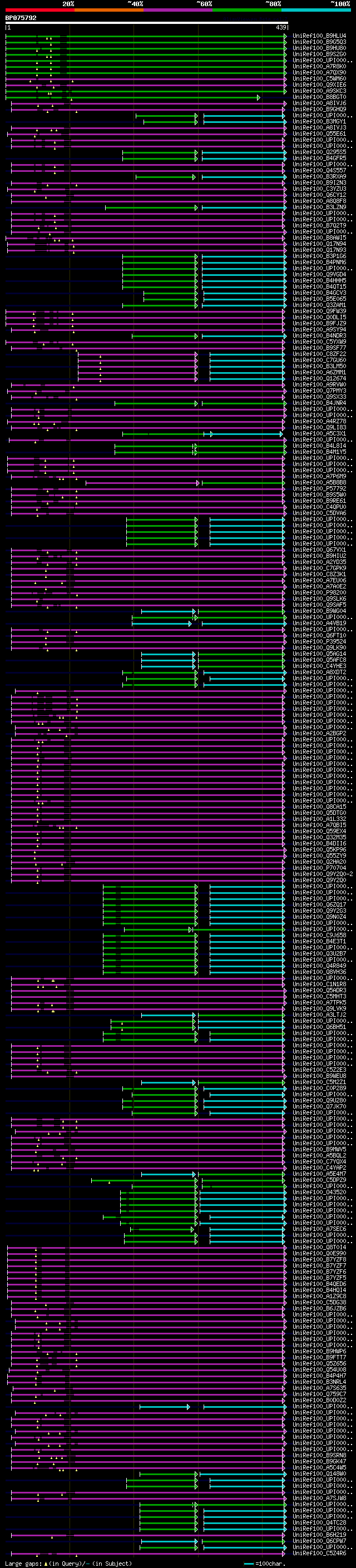
Task: Click UniRef100_B4QT15 hit
Action: [319, 286]
